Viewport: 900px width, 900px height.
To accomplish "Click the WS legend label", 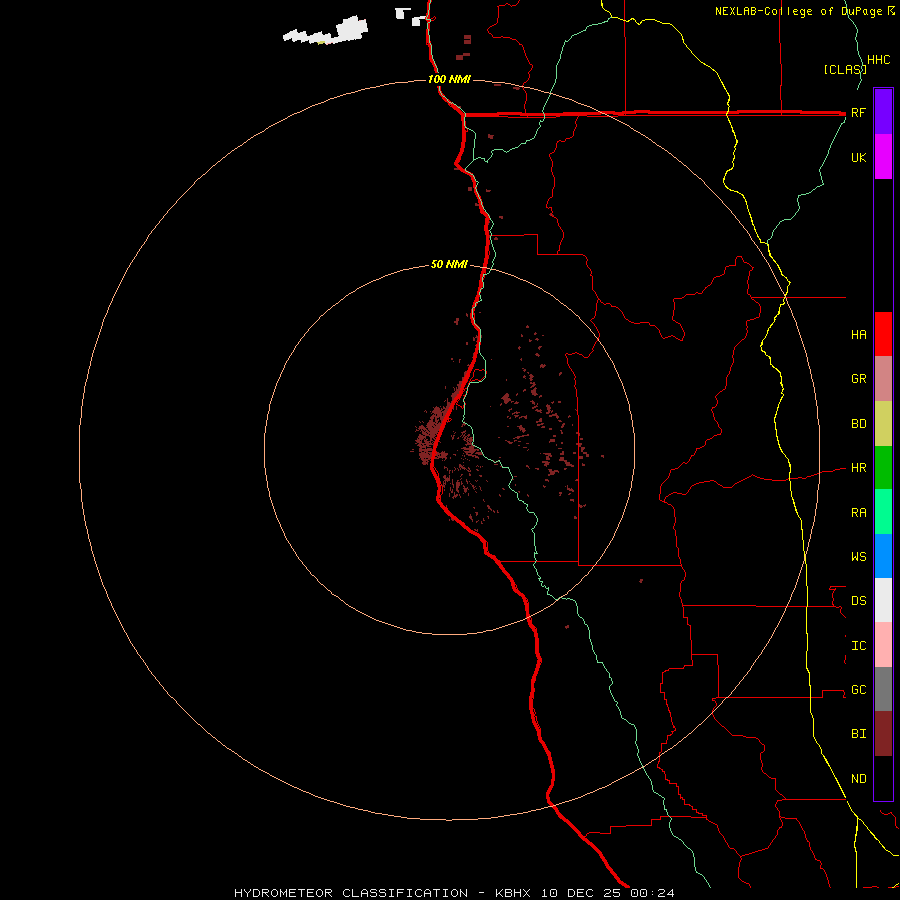I will pyautogui.click(x=858, y=557).
